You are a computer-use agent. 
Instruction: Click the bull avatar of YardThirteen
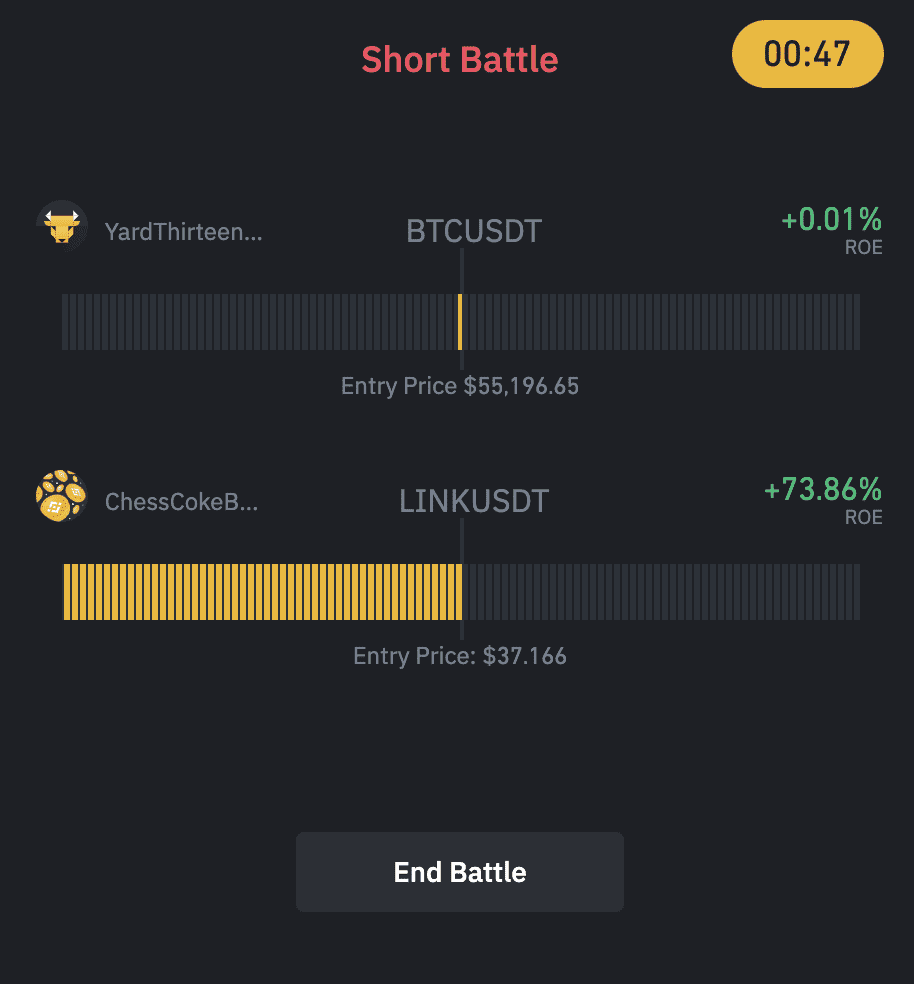pyautogui.click(x=62, y=226)
